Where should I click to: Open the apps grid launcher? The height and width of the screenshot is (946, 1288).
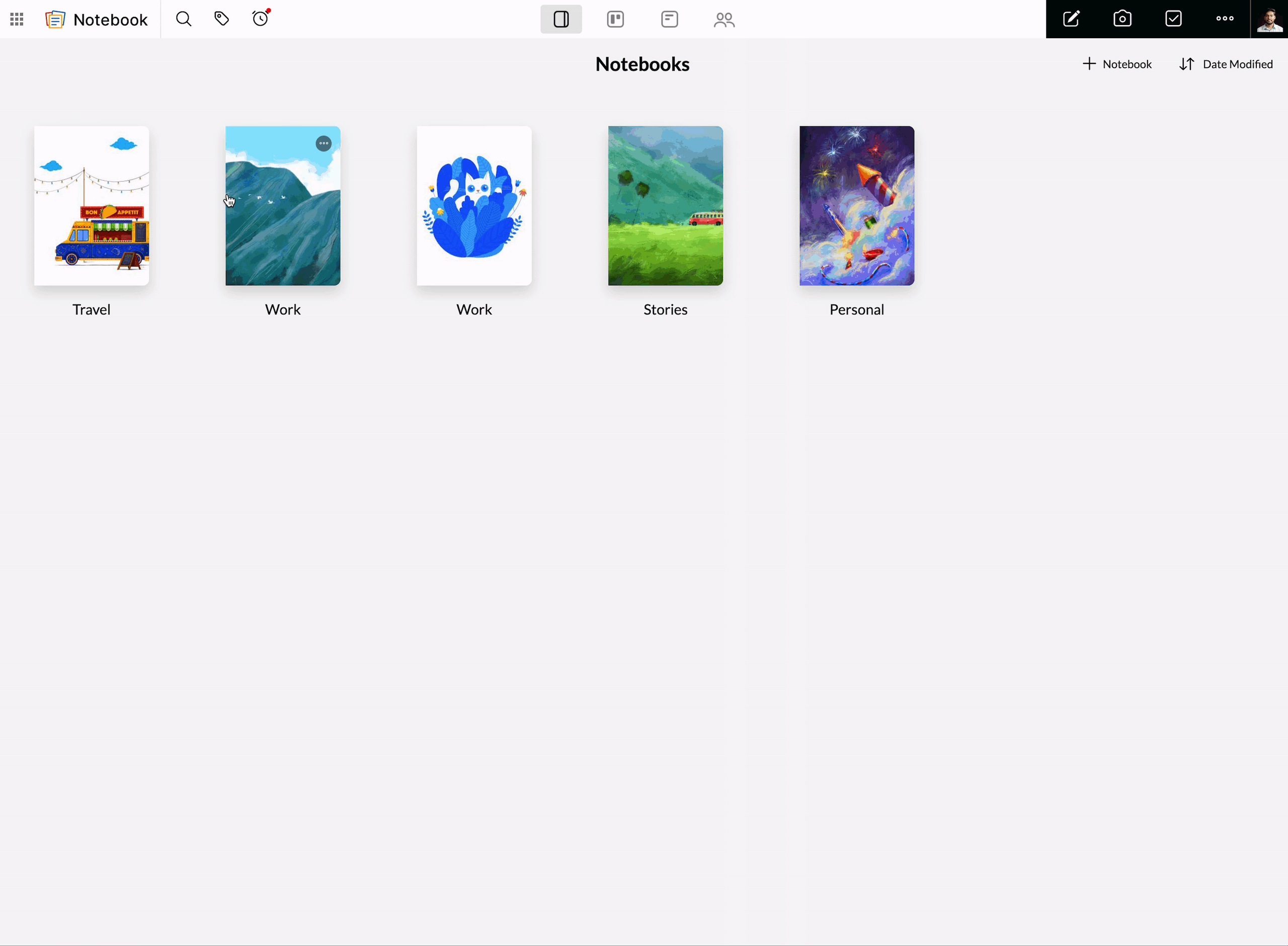click(17, 20)
